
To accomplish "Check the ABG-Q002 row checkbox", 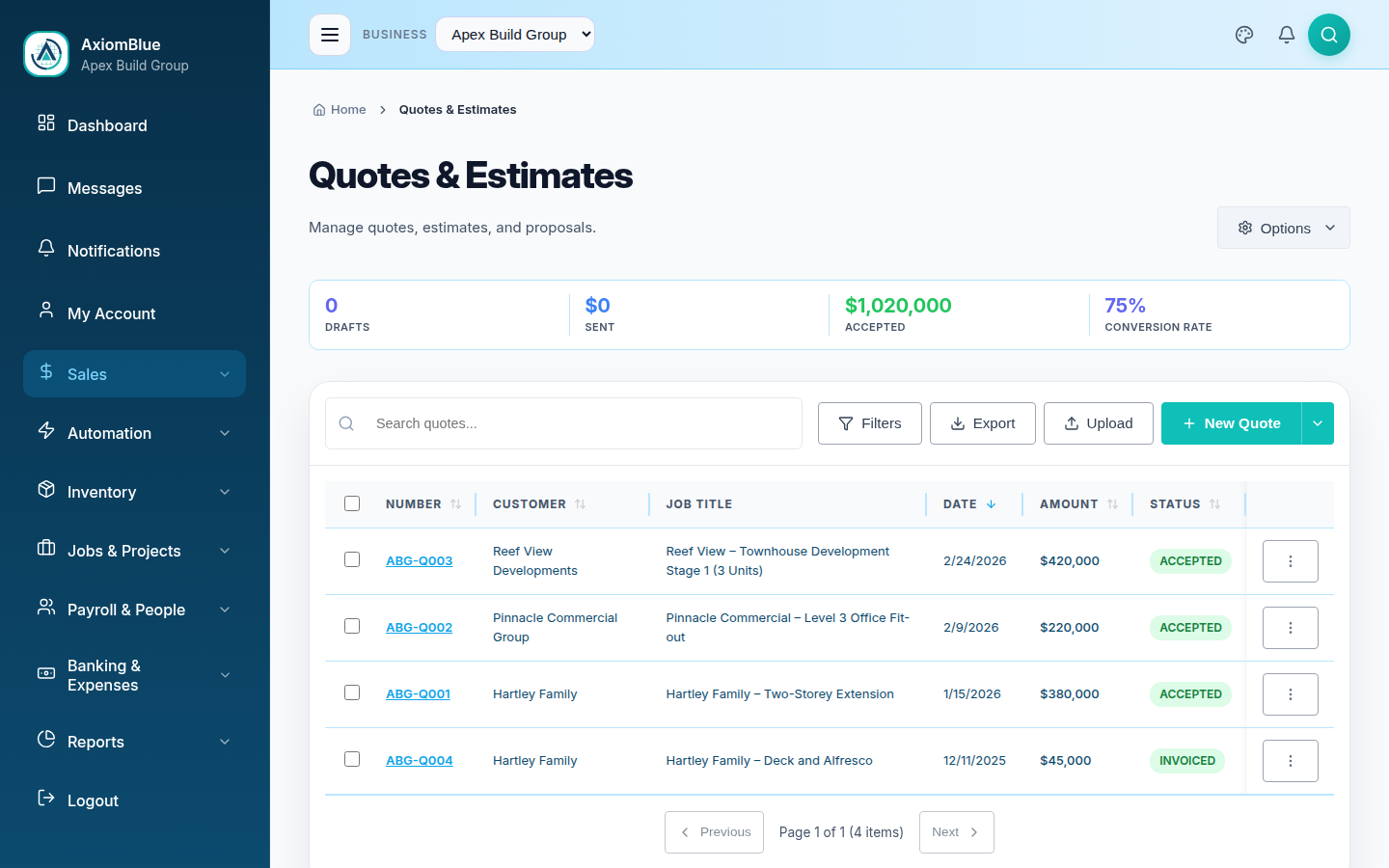I will click(352, 626).
